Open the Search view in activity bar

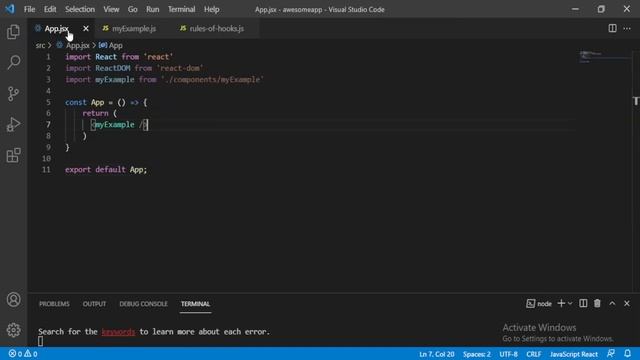point(13,62)
